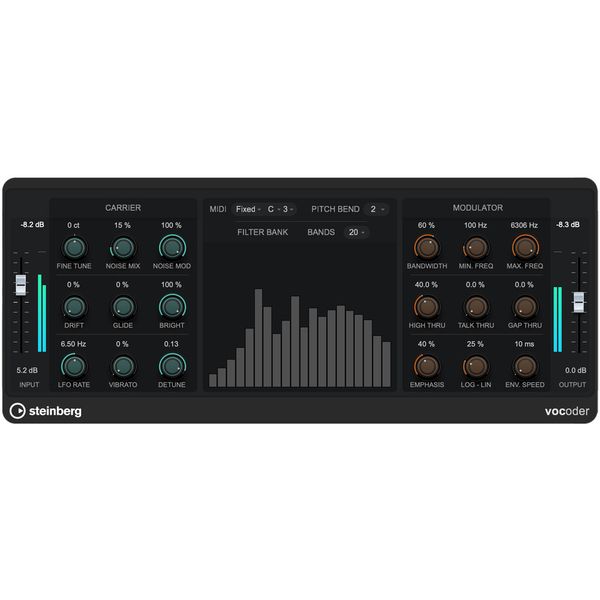Image resolution: width=600 pixels, height=600 pixels.
Task: Click the MODULATOR section header
Action: coord(478,208)
